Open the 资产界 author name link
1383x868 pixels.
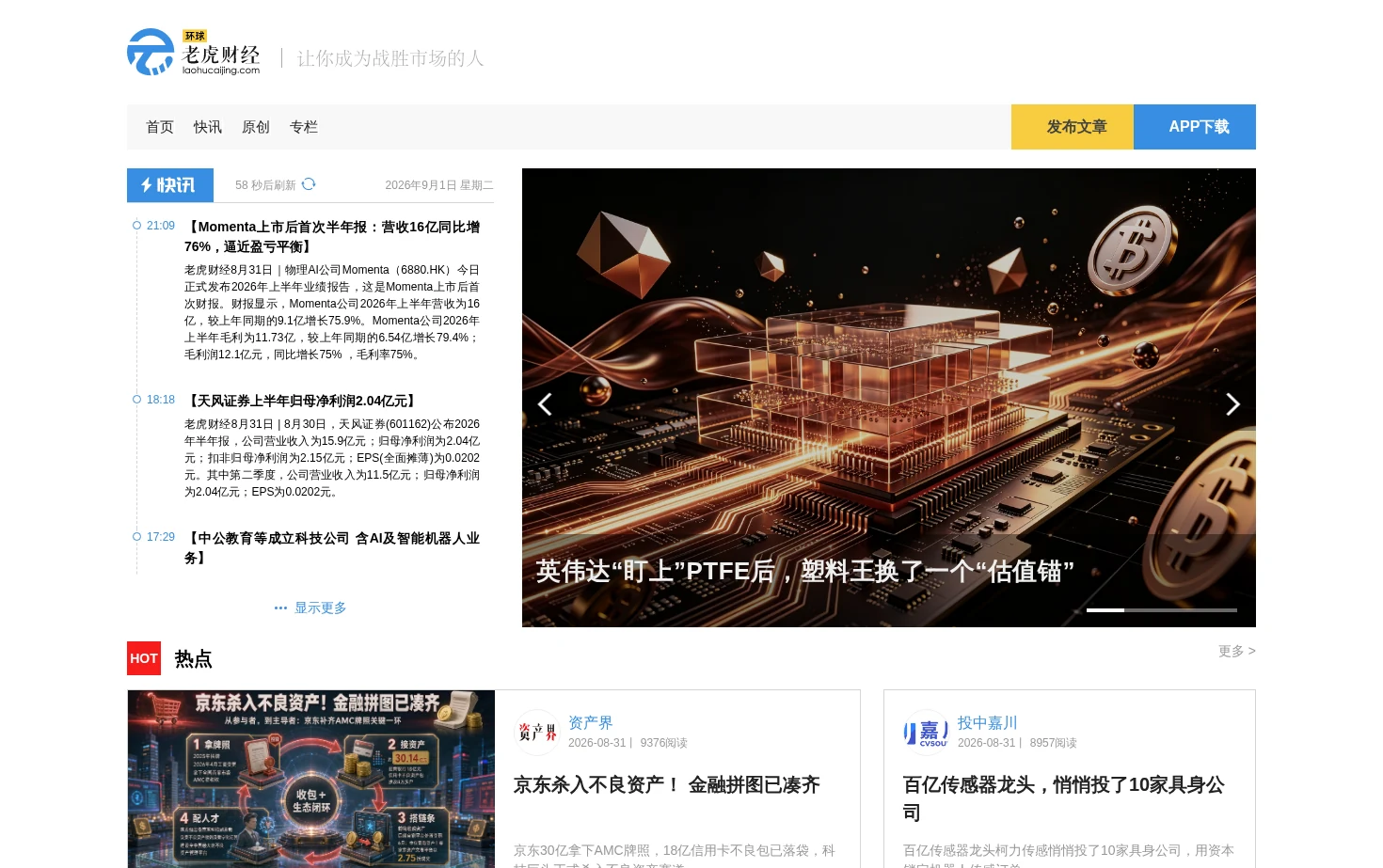(x=591, y=722)
